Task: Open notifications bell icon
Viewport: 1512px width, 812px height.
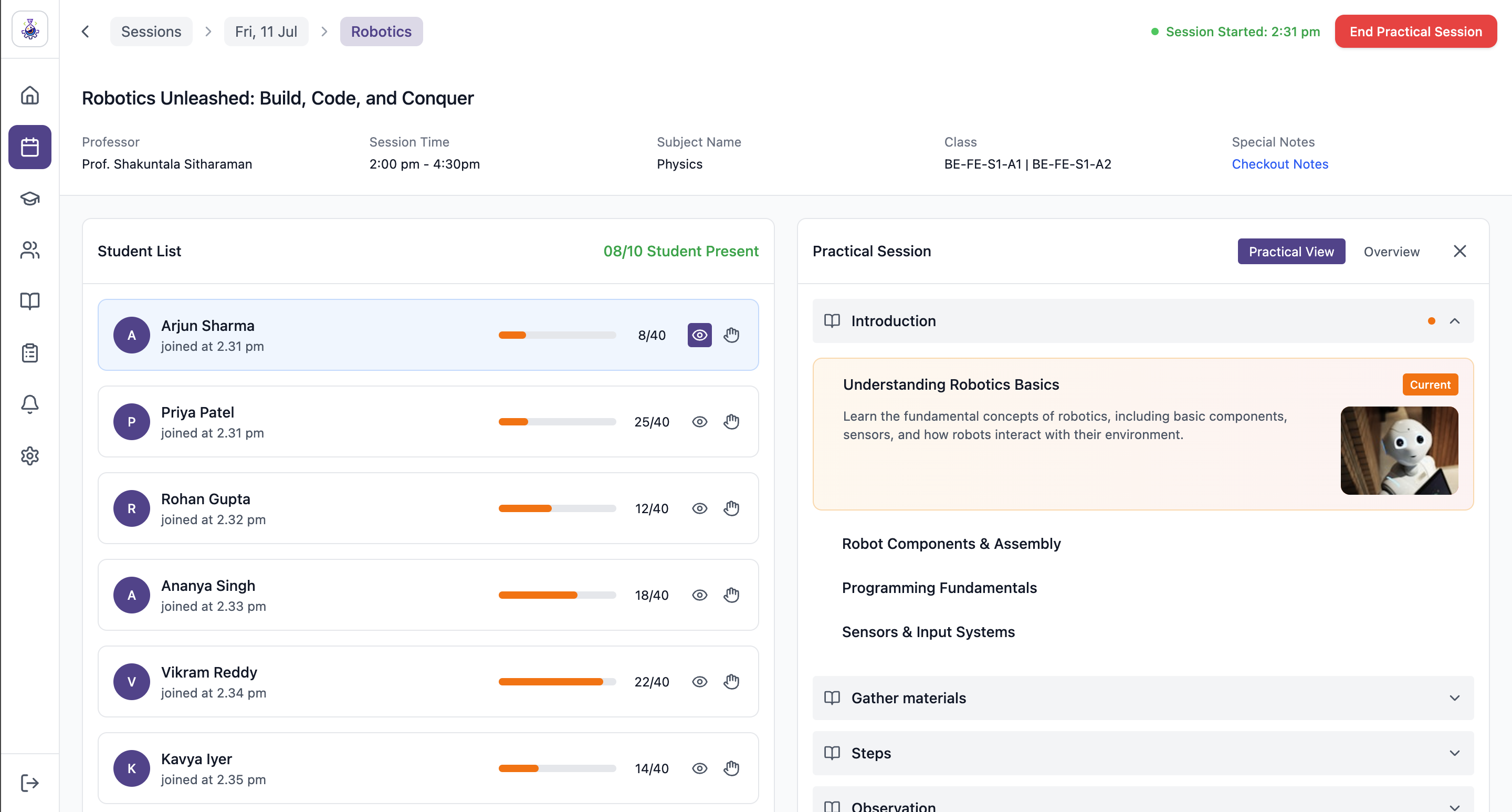Action: [x=29, y=404]
